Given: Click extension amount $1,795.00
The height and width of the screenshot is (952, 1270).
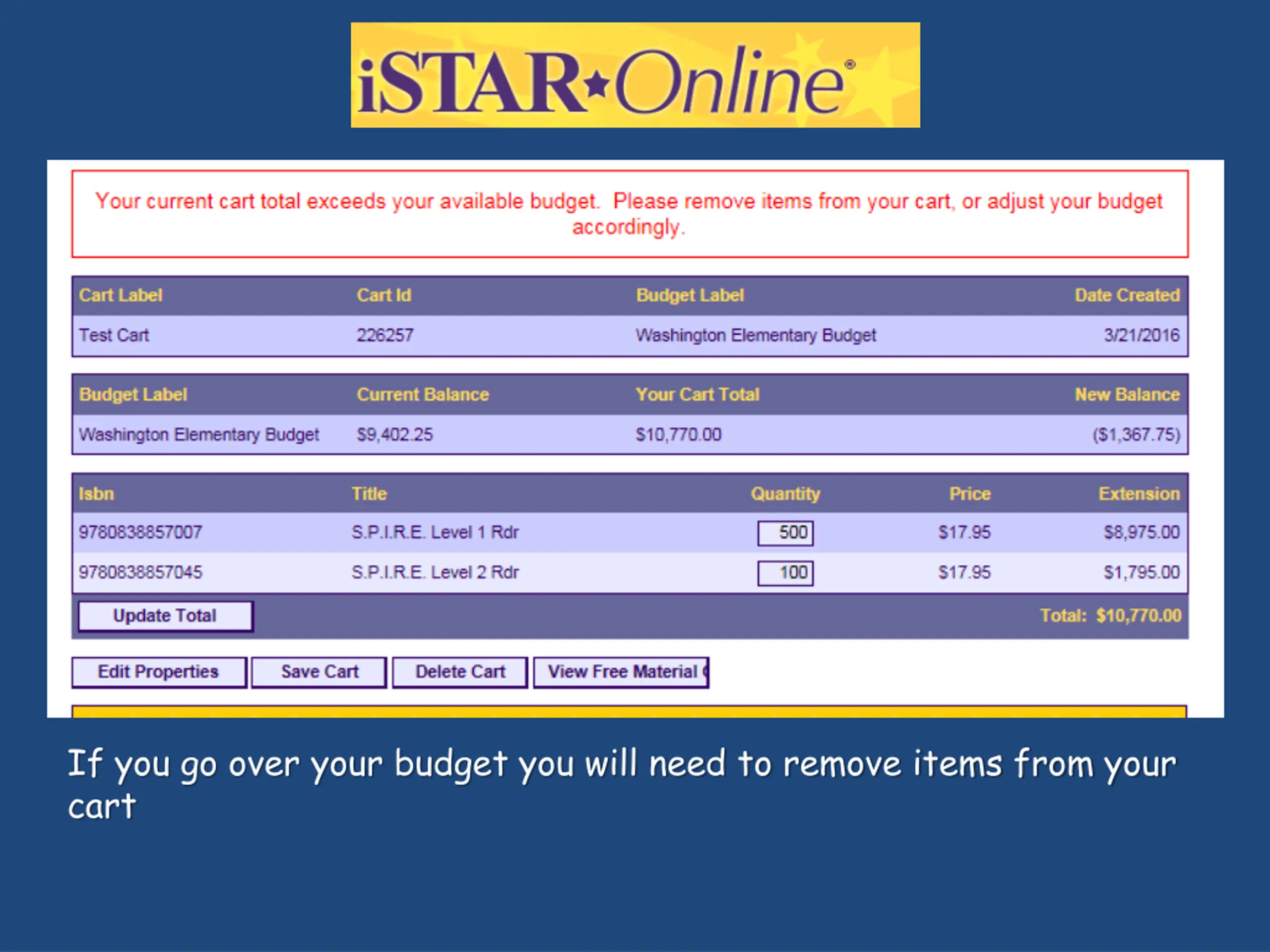Looking at the screenshot, I should tap(1142, 573).
